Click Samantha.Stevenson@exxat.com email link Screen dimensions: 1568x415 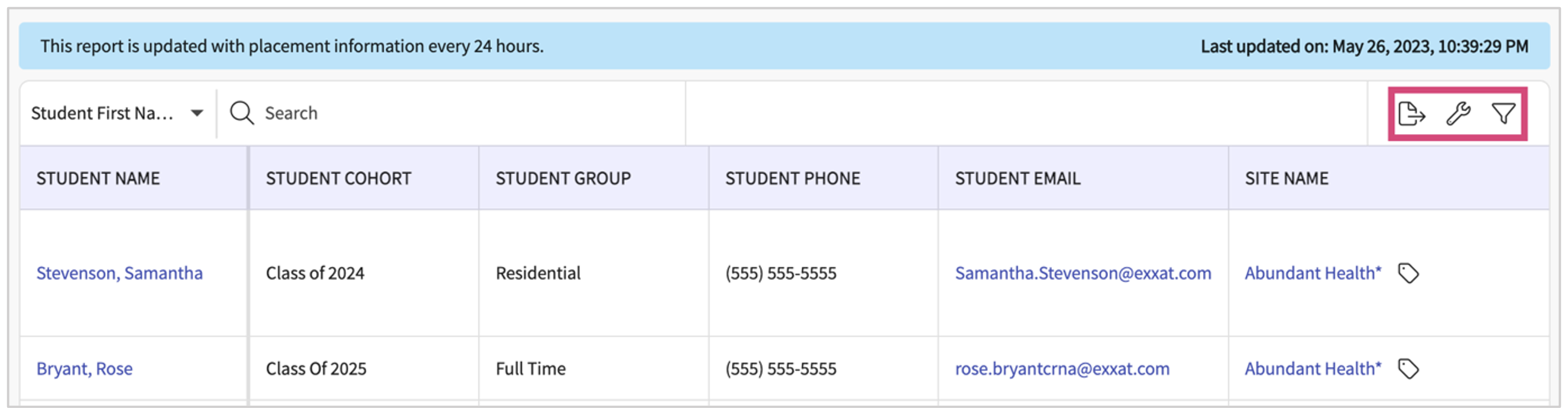pyautogui.click(x=1083, y=273)
